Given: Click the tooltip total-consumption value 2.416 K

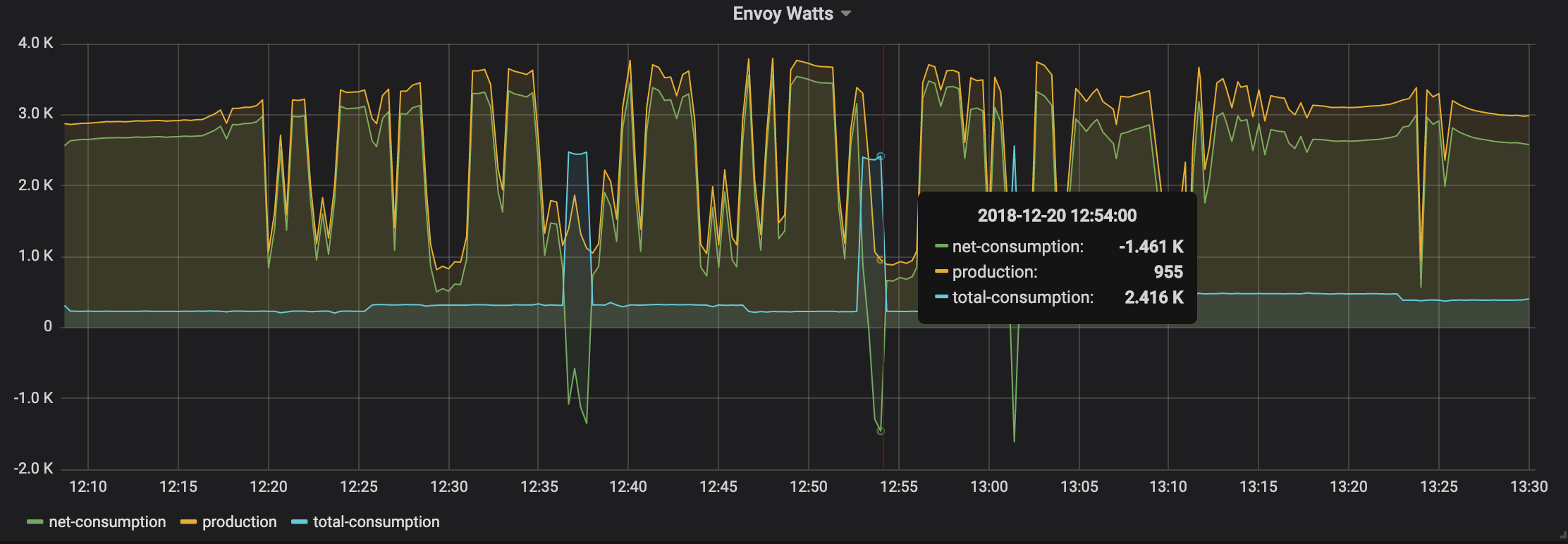Looking at the screenshot, I should pyautogui.click(x=1154, y=297).
